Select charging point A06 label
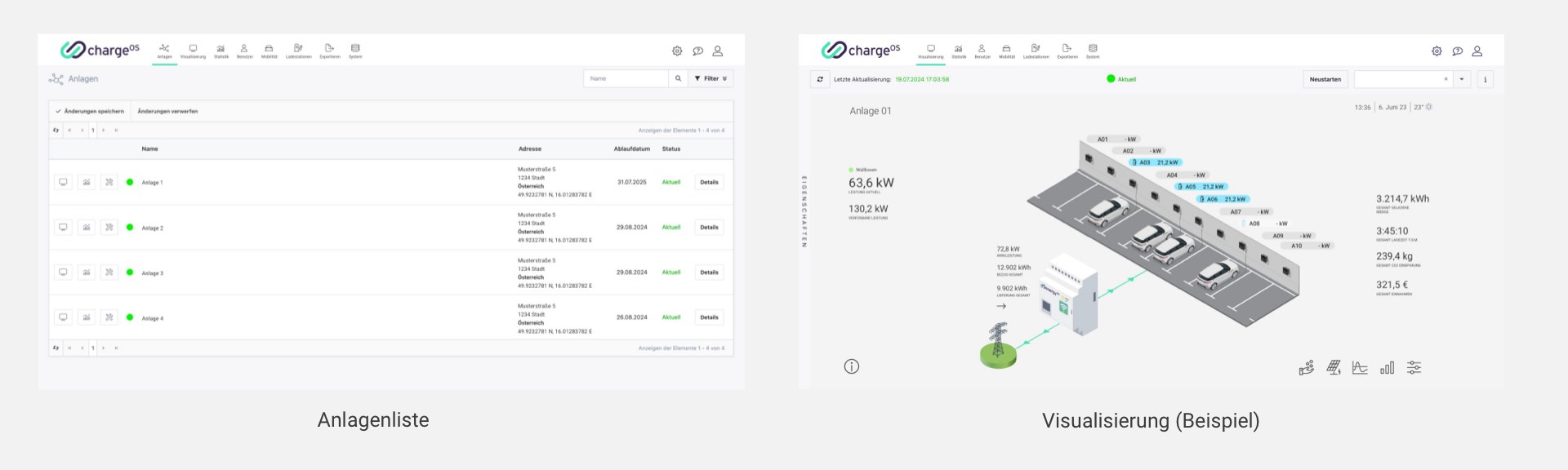This screenshot has height=470, width=1568. coord(1223,199)
